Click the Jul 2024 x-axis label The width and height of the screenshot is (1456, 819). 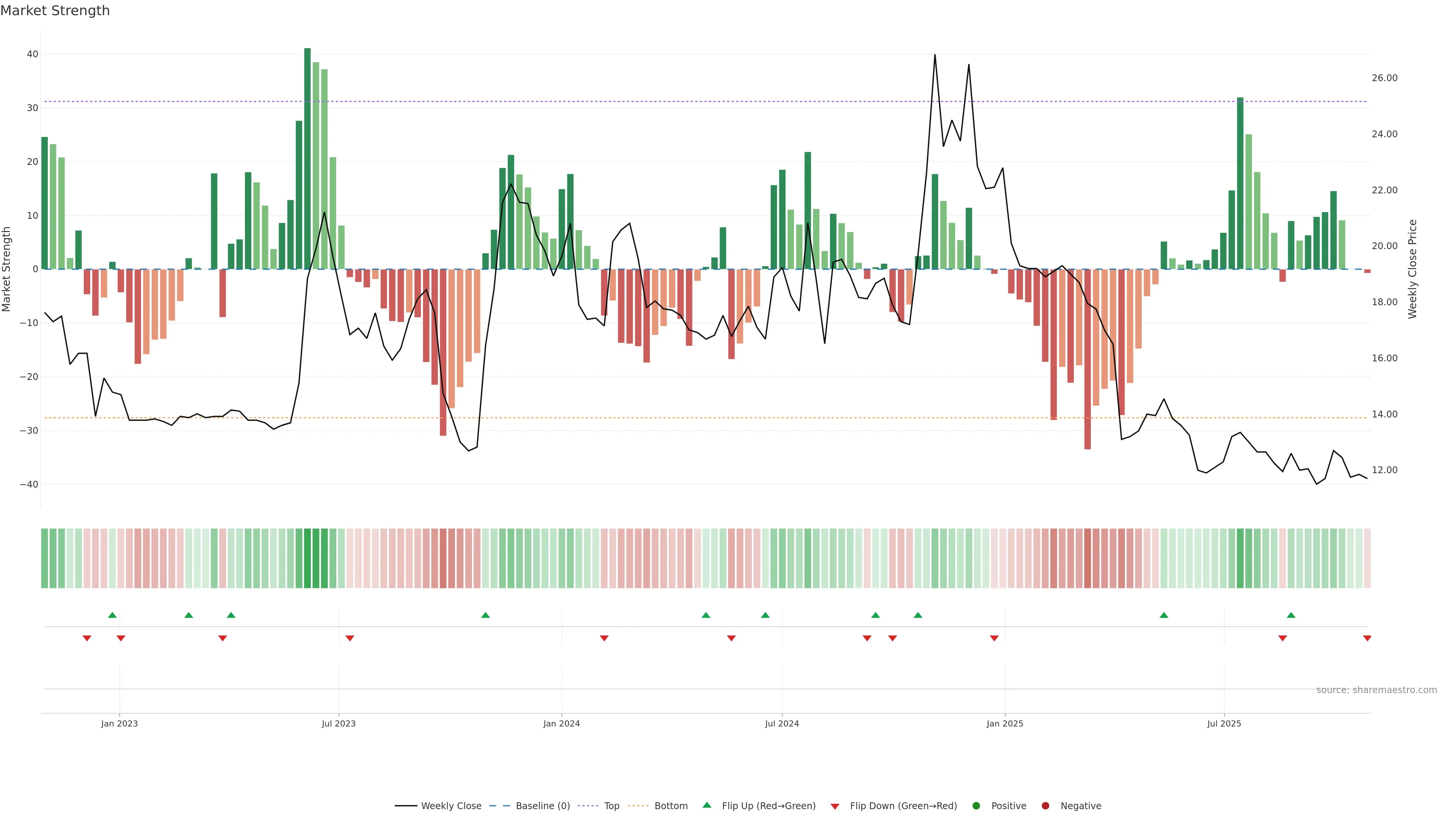pos(782,723)
